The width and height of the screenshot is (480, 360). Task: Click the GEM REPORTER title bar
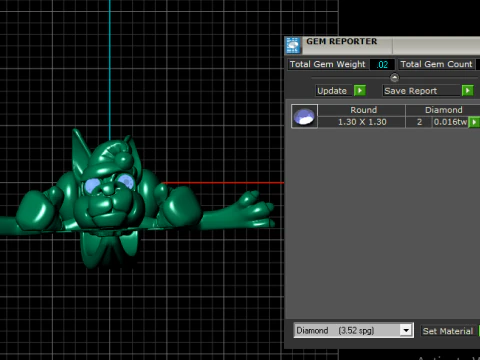(x=382, y=45)
